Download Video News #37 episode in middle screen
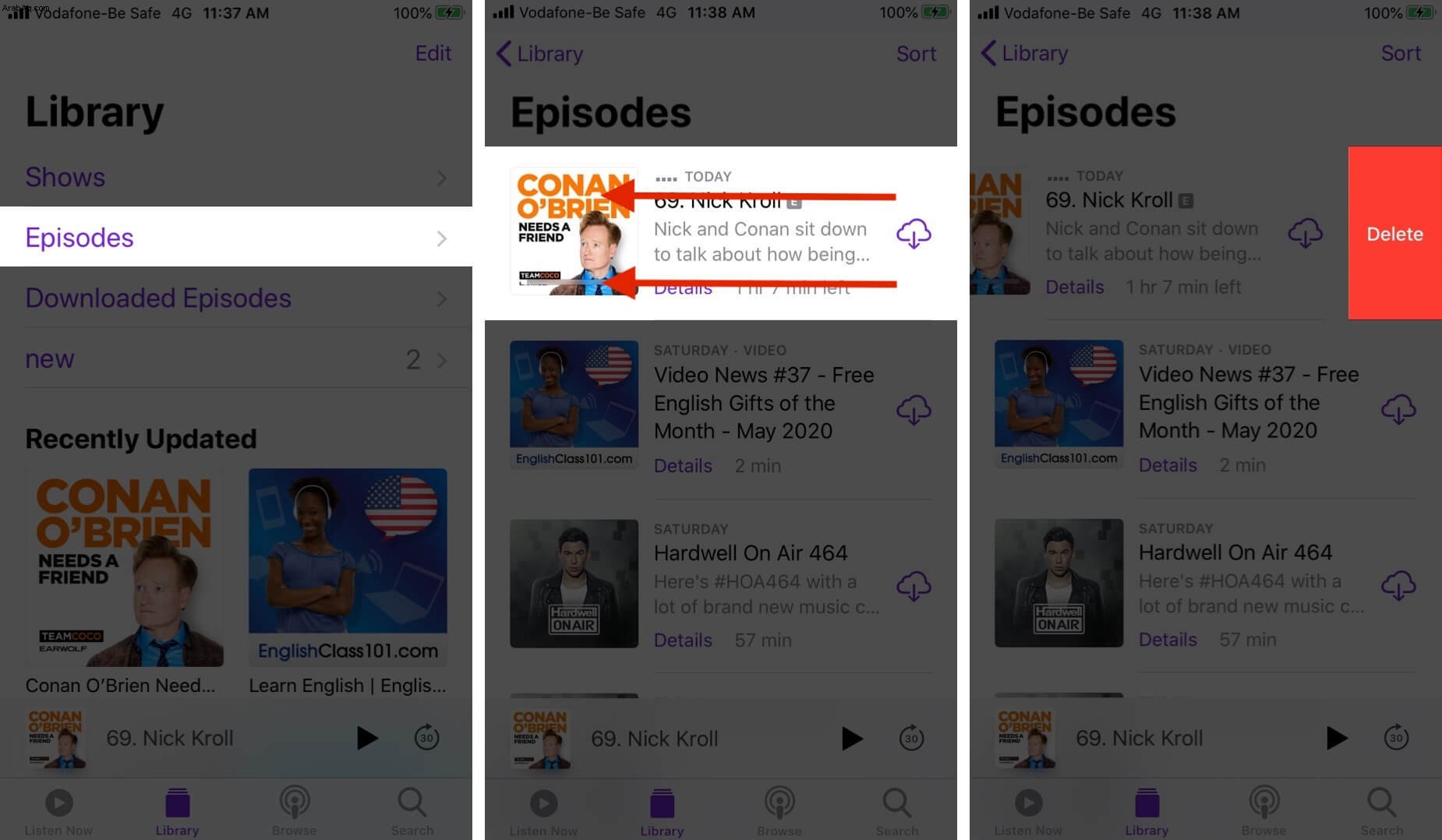 (914, 409)
